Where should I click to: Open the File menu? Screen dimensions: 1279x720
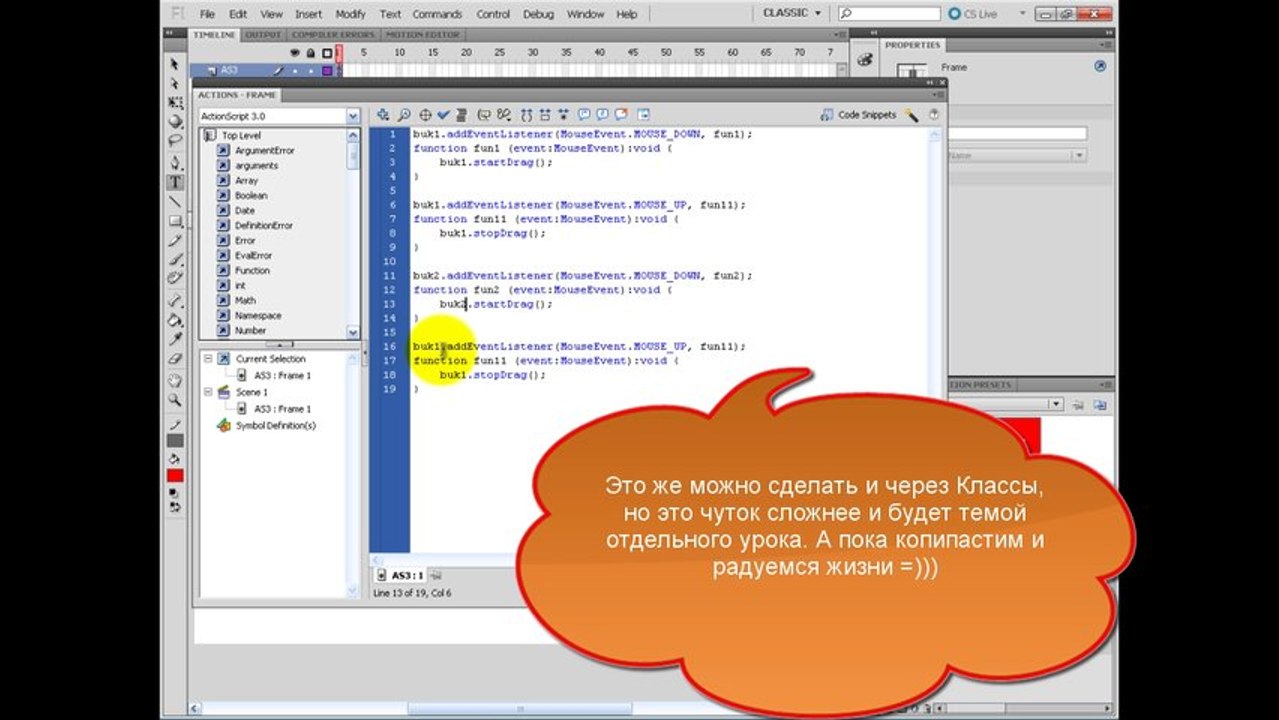[x=207, y=14]
